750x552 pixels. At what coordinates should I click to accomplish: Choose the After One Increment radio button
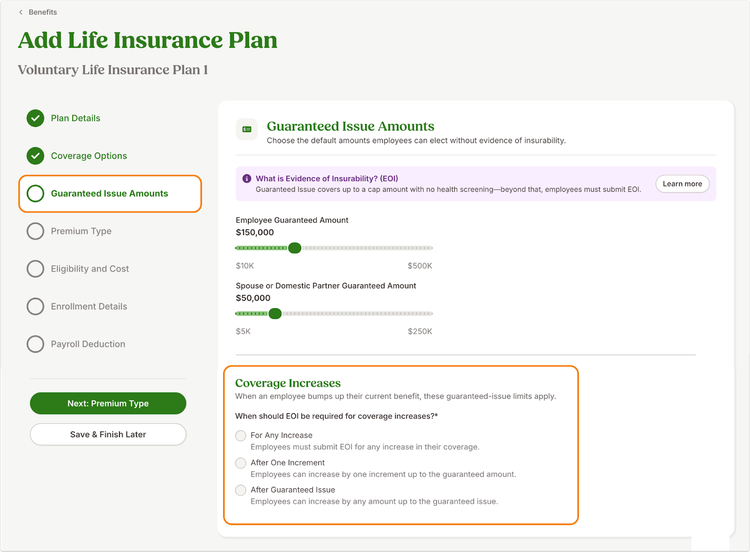[x=241, y=463]
